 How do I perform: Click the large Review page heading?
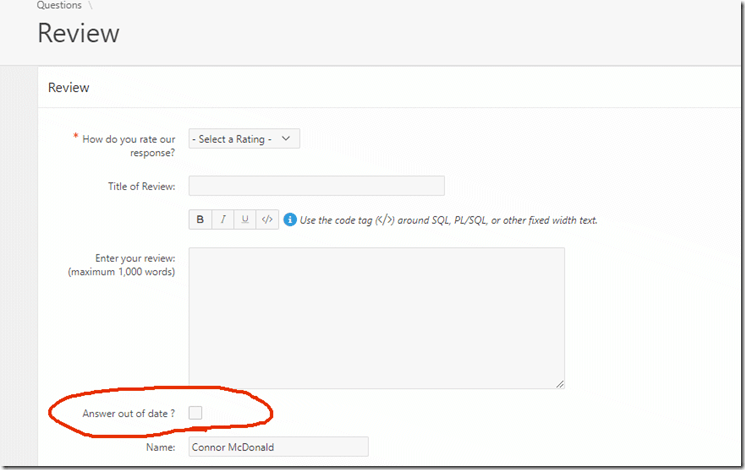point(78,33)
